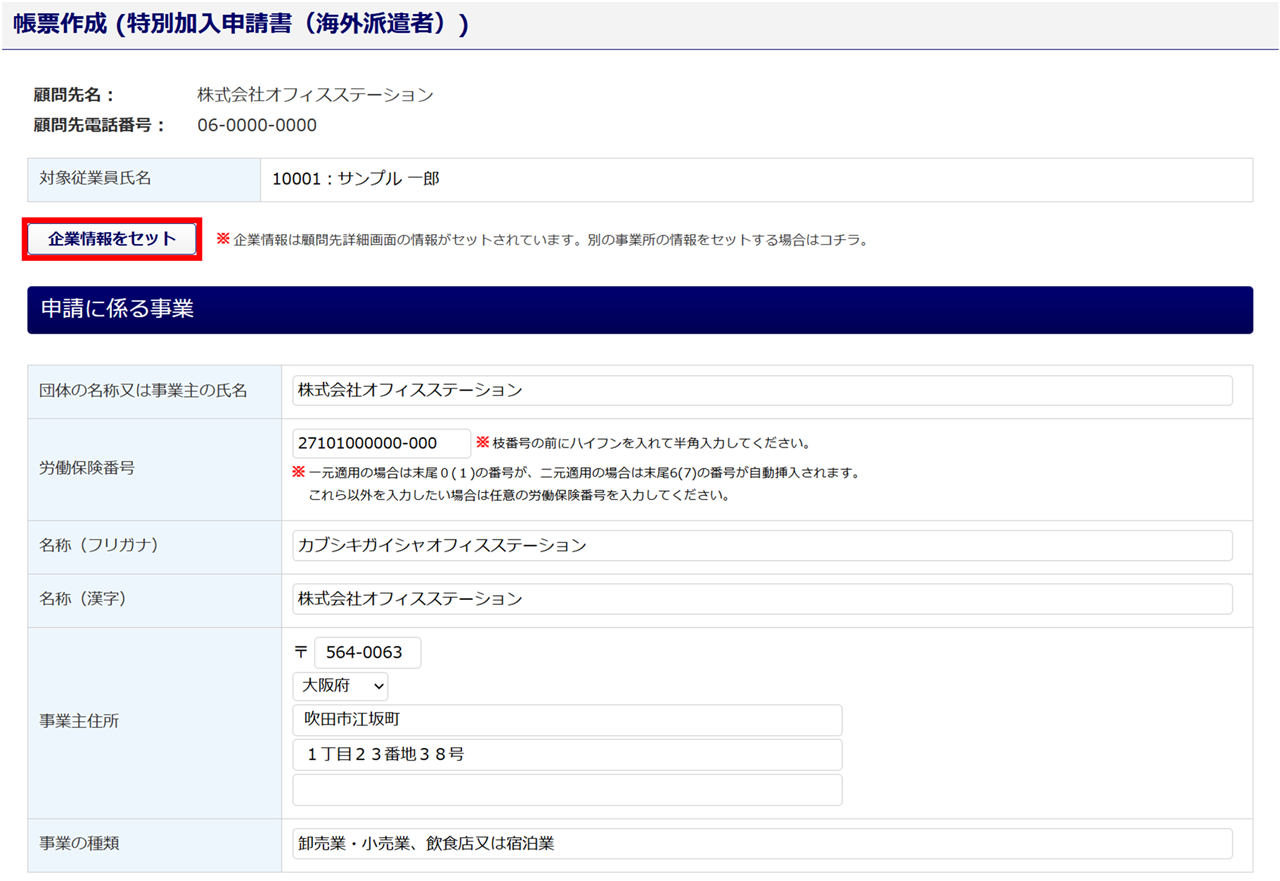Click the empty third address line field
The image size is (1280, 881).
[567, 790]
